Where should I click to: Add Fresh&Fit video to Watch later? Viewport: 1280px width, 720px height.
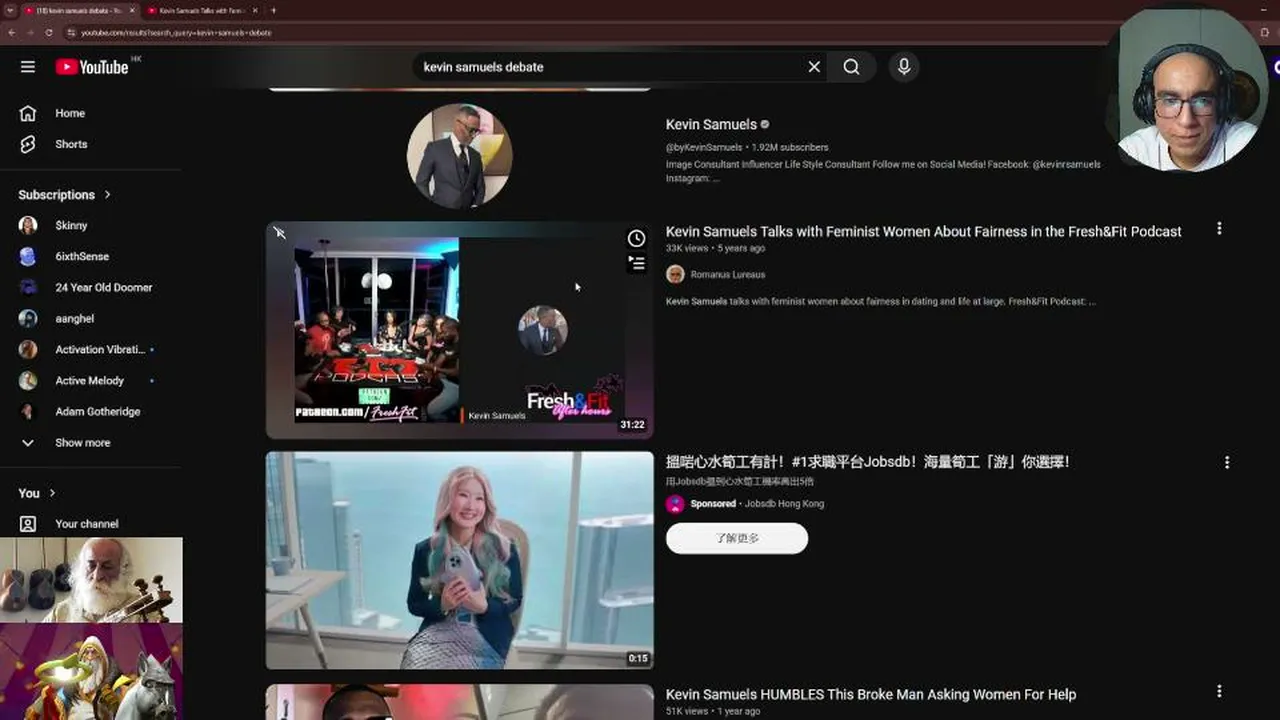[x=636, y=238]
